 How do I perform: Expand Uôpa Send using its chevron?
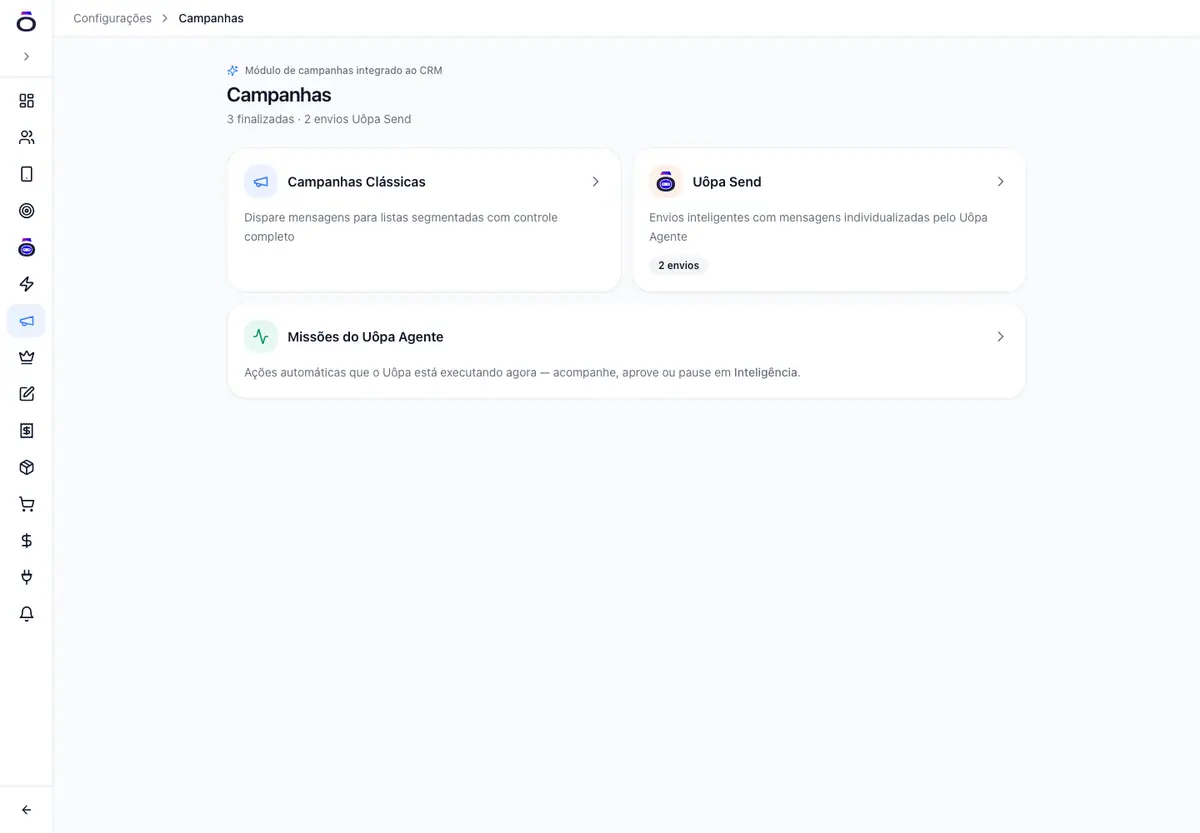tap(1000, 182)
